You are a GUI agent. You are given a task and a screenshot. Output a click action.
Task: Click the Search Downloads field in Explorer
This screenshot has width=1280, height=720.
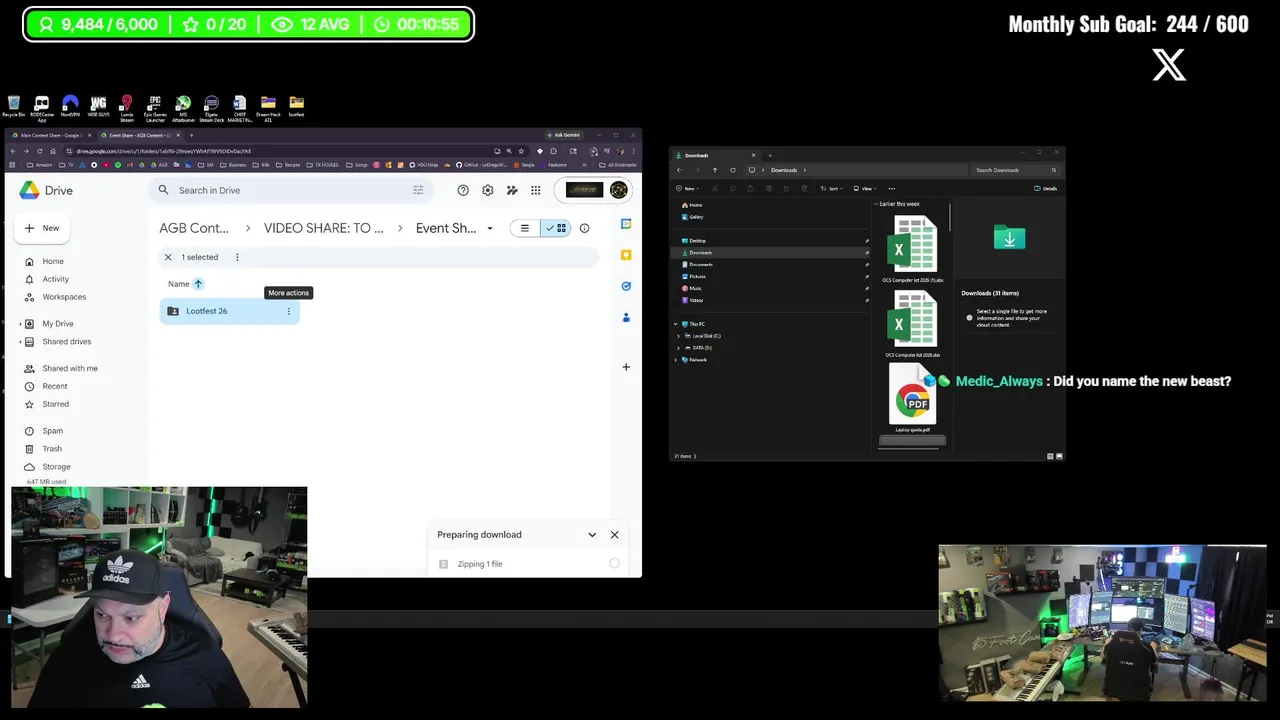[1017, 170]
